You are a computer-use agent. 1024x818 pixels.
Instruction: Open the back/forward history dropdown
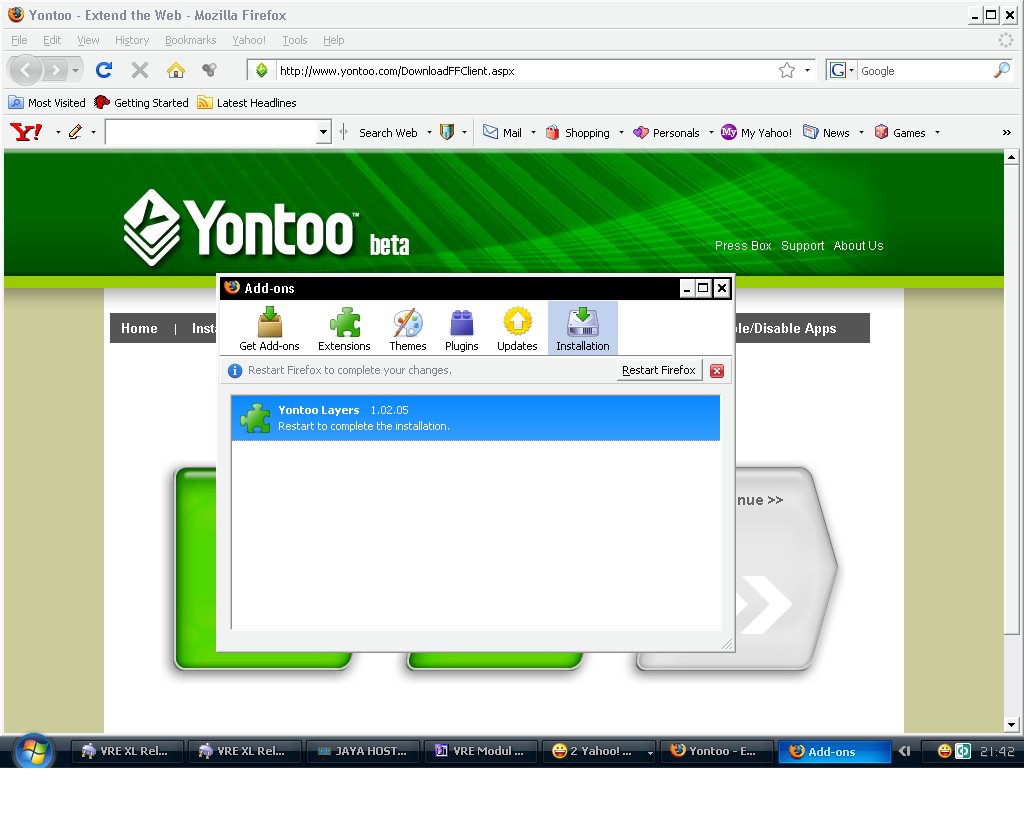76,70
